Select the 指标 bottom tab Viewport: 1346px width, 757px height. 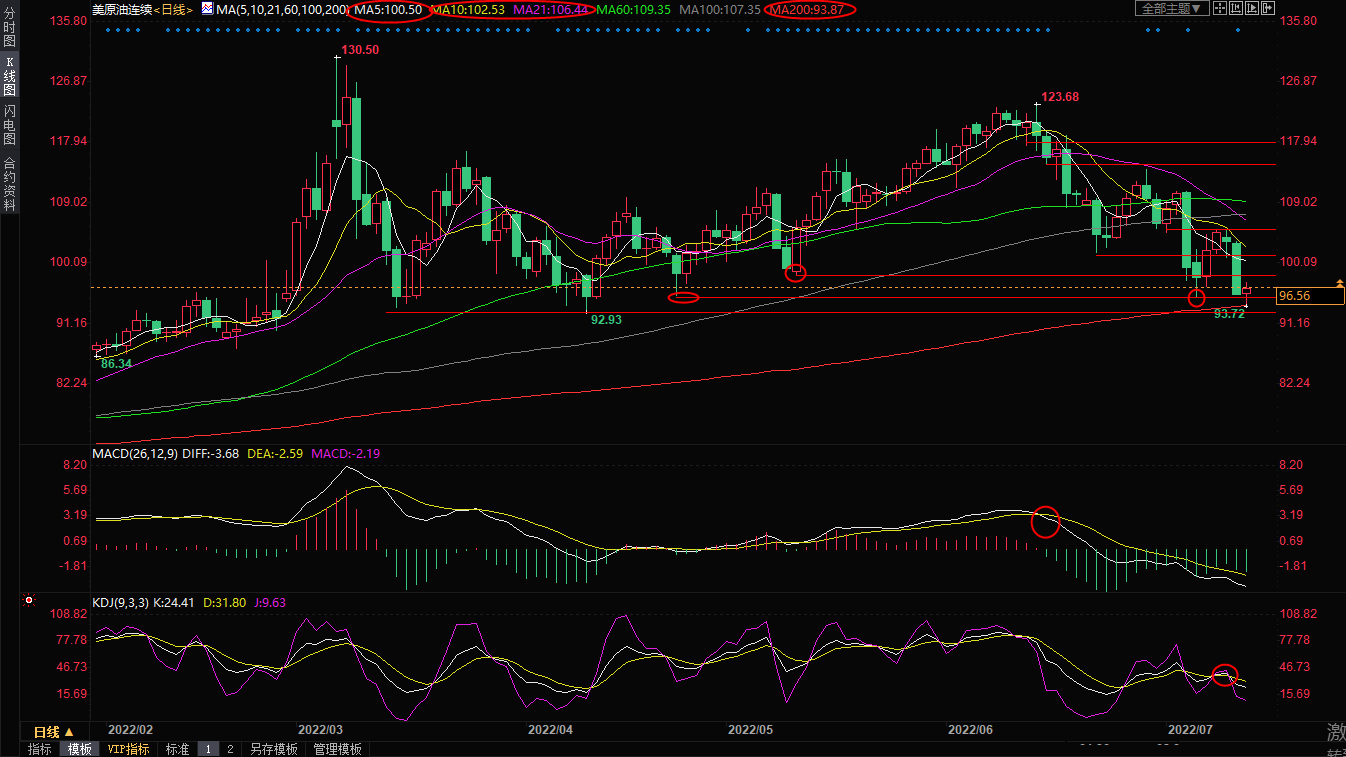point(39,749)
